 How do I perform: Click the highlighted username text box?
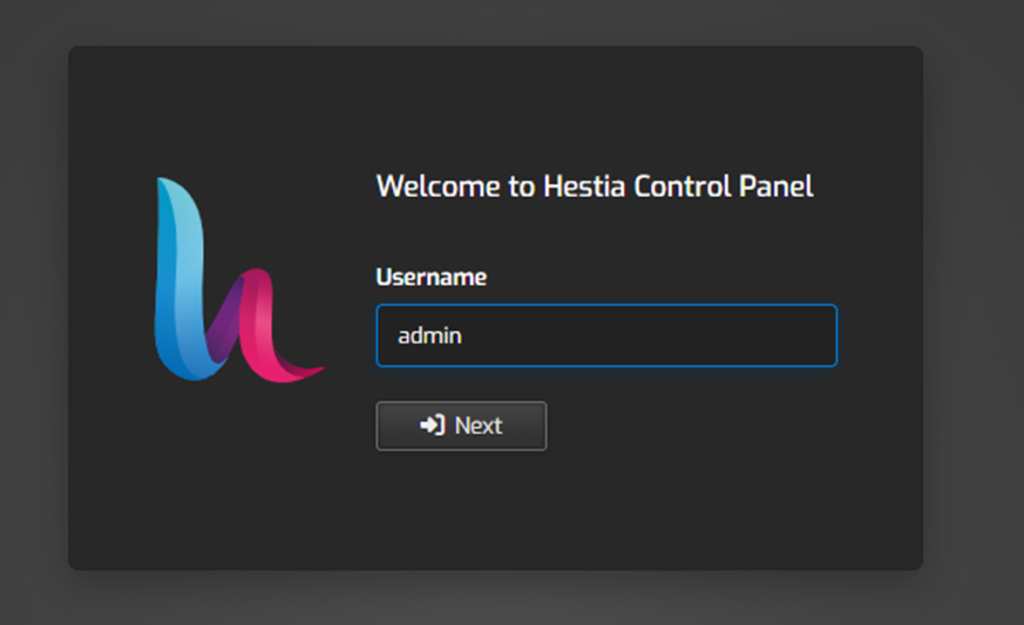point(605,336)
